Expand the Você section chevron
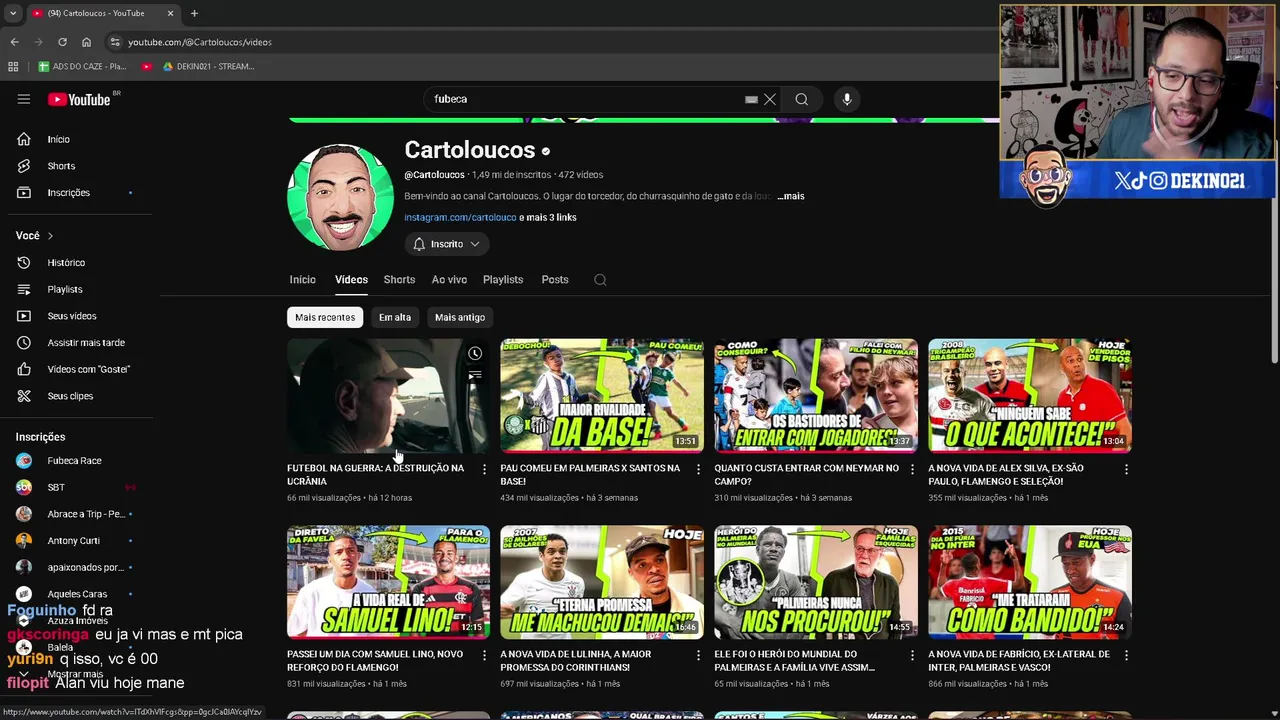 50,236
